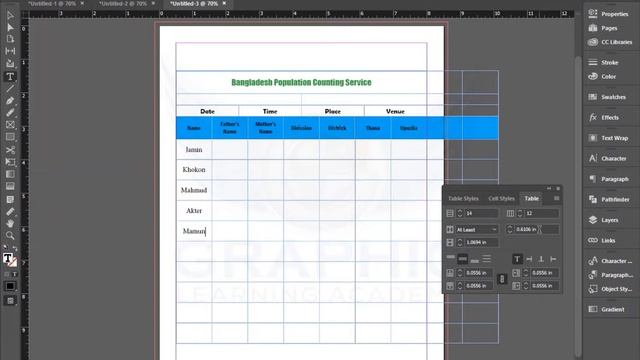Select the Note tool
Image resolution: width=640 pixels, height=360 pixels.
coord(10,199)
